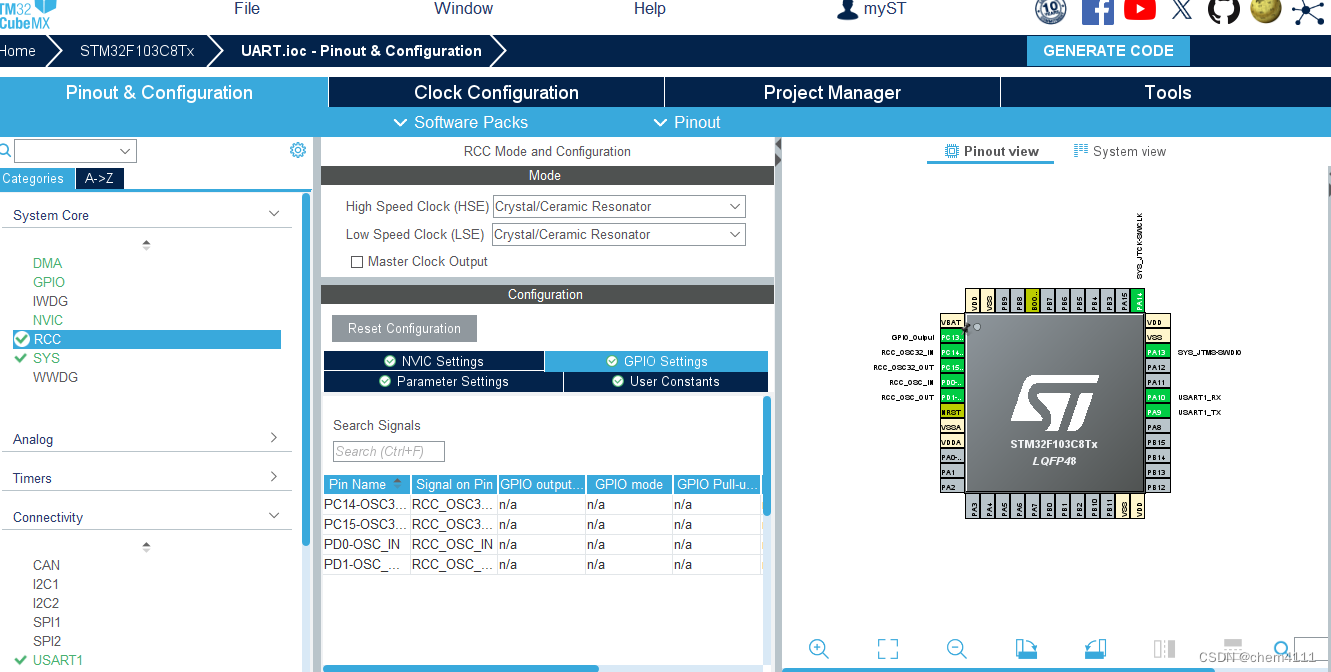Image resolution: width=1331 pixels, height=672 pixels.
Task: Open the Pinout dropdown menu
Action: (686, 122)
